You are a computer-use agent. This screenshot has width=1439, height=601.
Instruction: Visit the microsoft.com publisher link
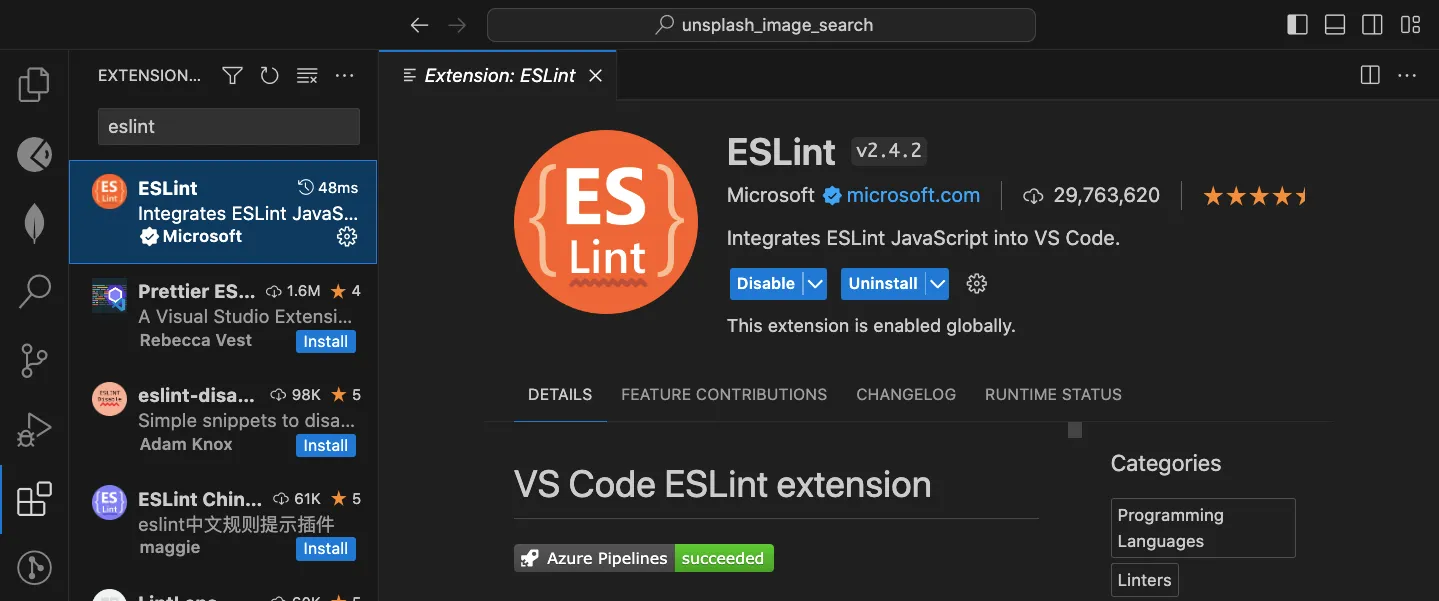coord(912,195)
